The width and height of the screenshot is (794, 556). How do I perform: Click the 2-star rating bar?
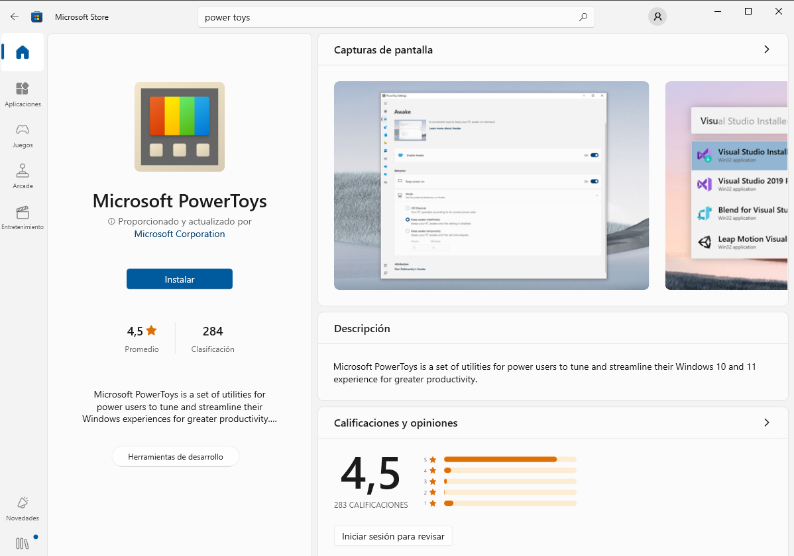click(x=510, y=492)
